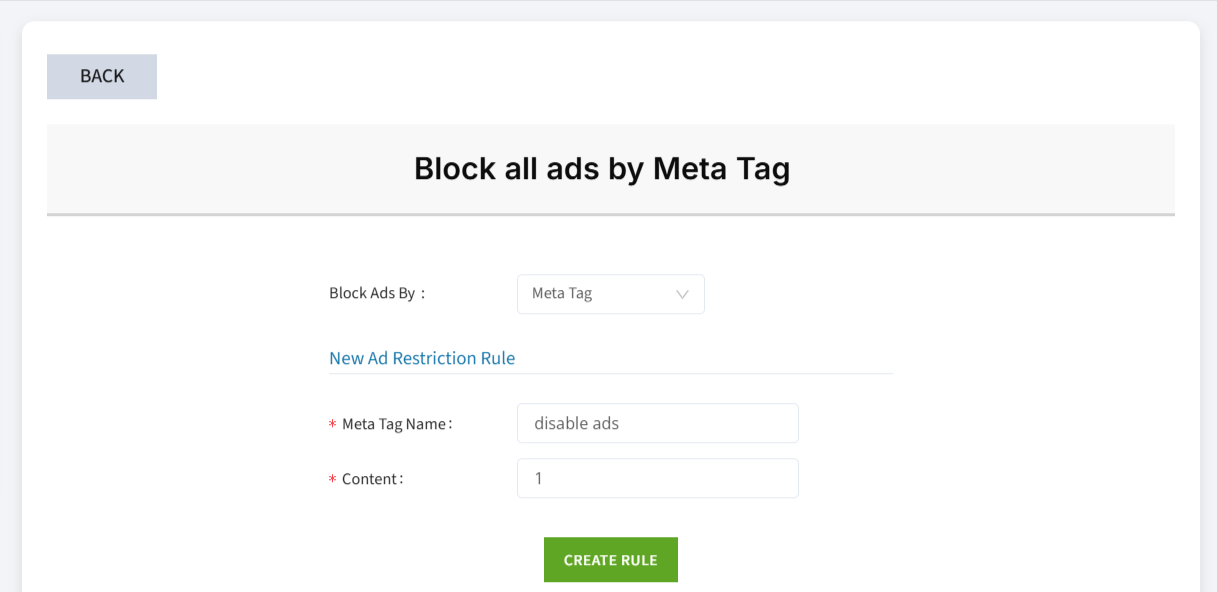This screenshot has width=1217, height=592.
Task: Select the "Meta Tag" value text in dropdown
Action: [x=562, y=294]
